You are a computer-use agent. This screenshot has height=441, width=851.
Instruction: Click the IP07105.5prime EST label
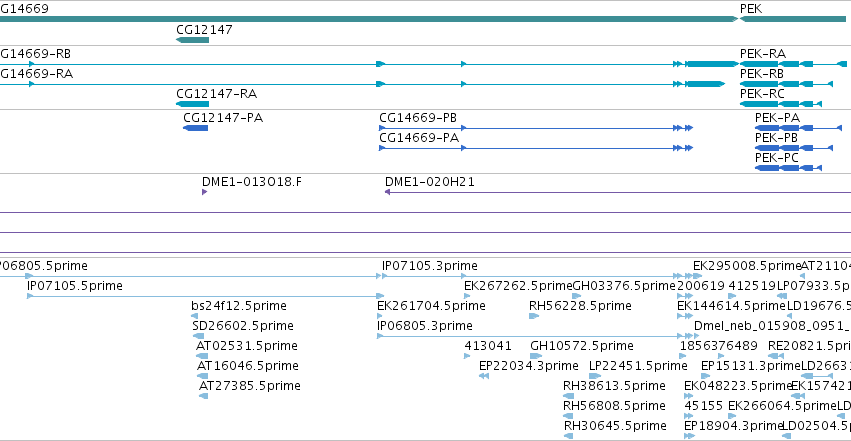tap(75, 286)
